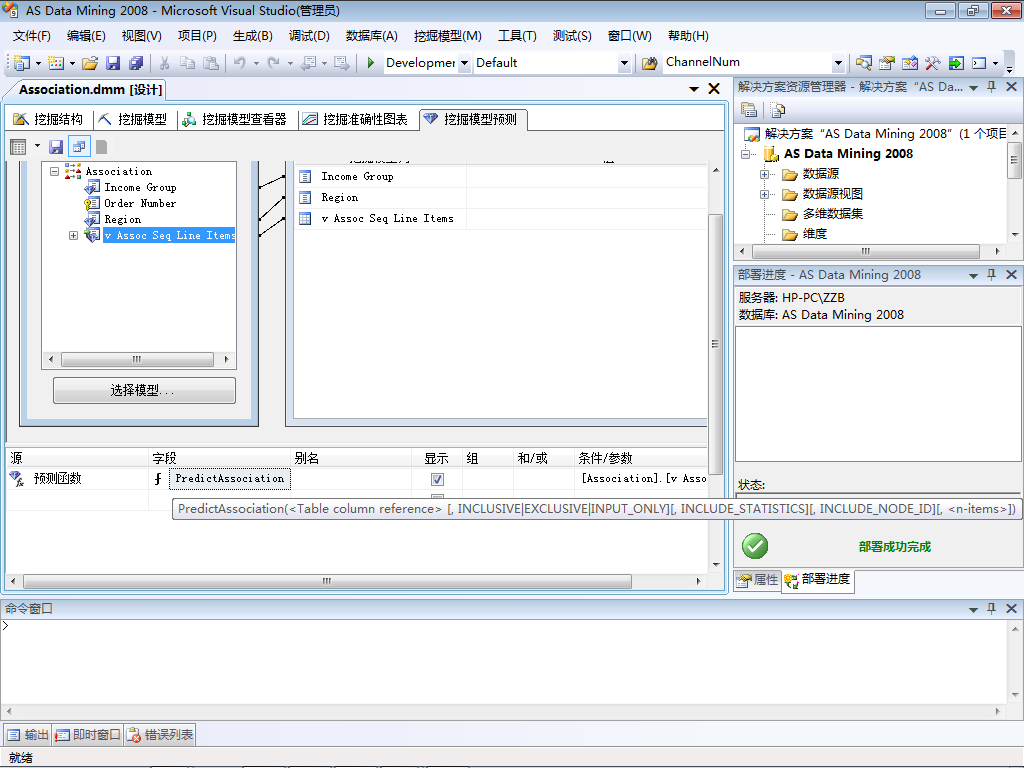Viewport: 1024px width, 768px height.
Task: Click the Add New Item toolbar icon
Action: click(56, 63)
